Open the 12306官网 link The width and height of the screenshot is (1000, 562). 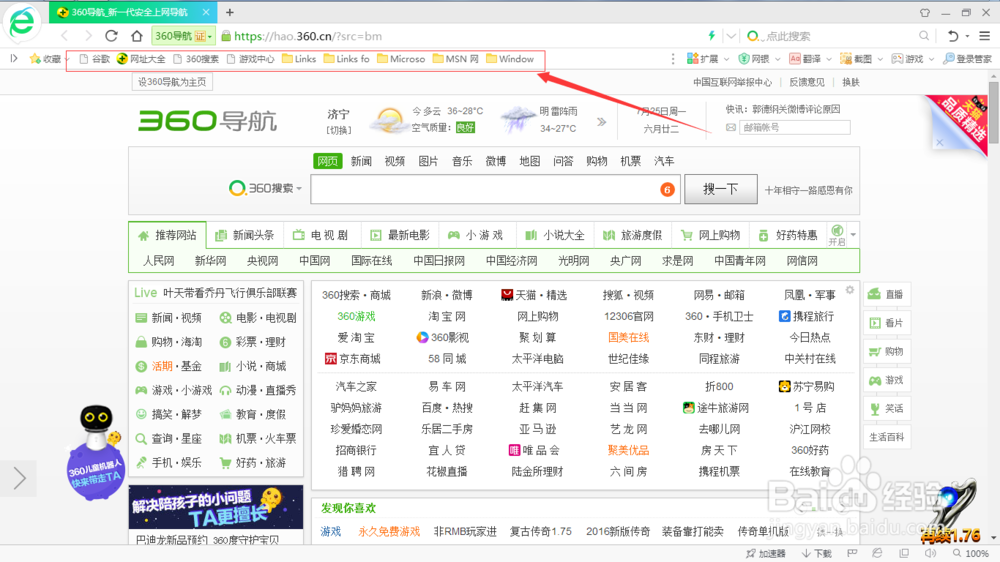click(628, 316)
